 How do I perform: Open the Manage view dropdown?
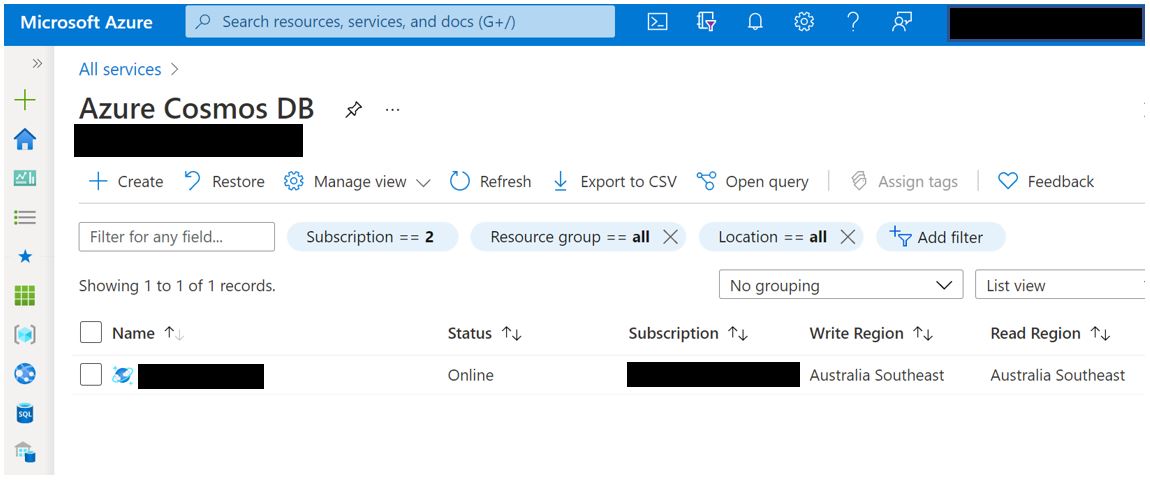point(357,181)
